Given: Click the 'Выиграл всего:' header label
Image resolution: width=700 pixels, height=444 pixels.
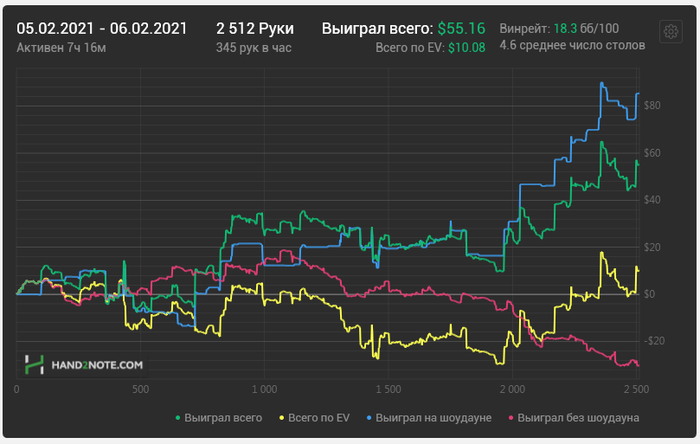Looking at the screenshot, I should coord(377,29).
